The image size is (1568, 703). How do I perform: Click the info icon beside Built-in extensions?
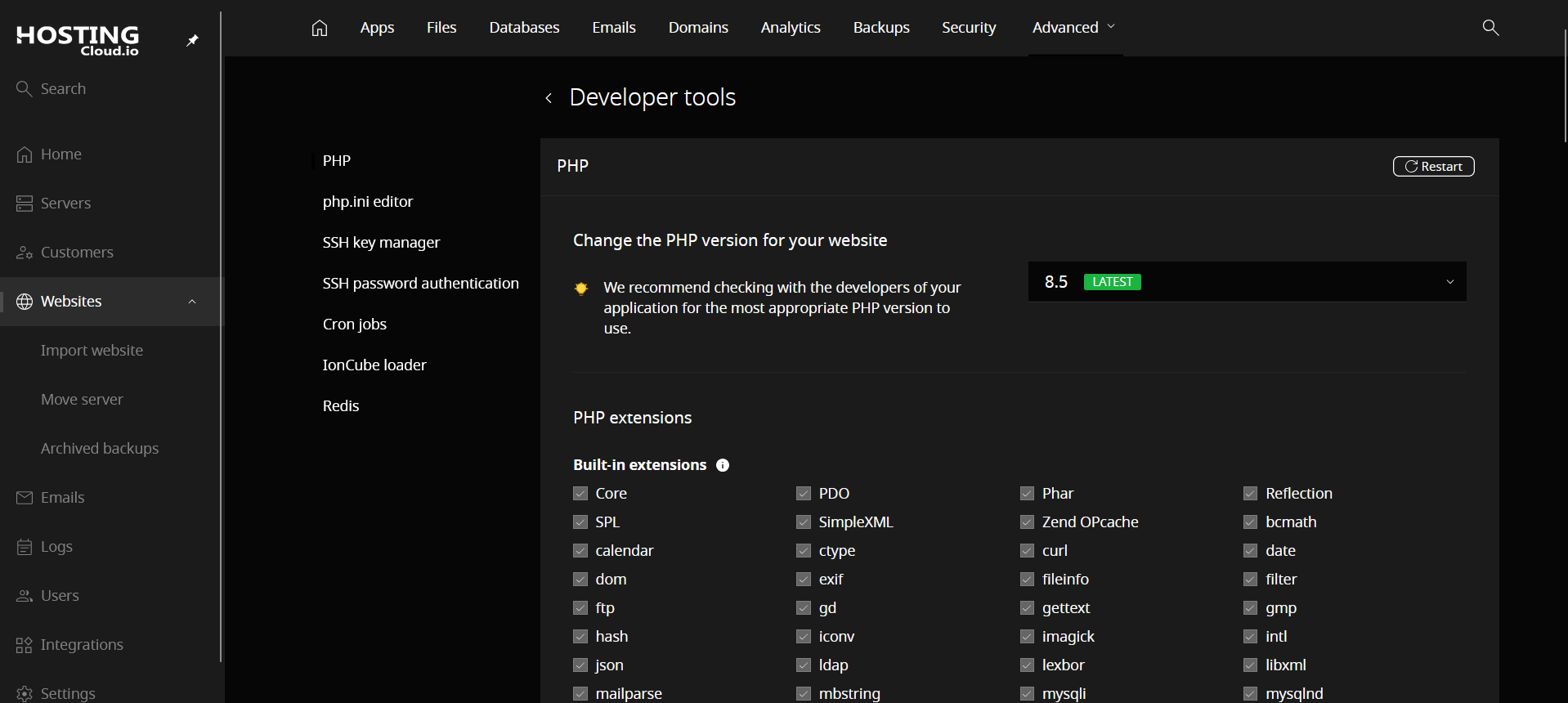723,465
